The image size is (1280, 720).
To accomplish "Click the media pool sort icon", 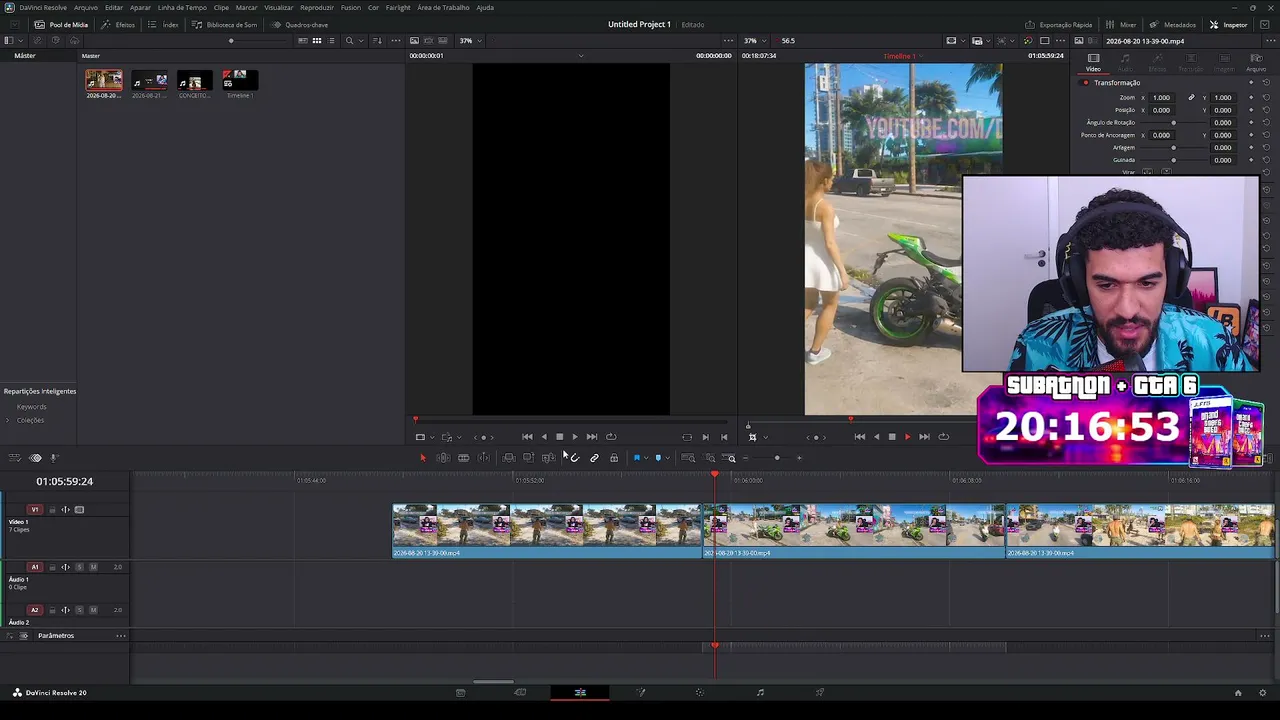I will click(377, 41).
